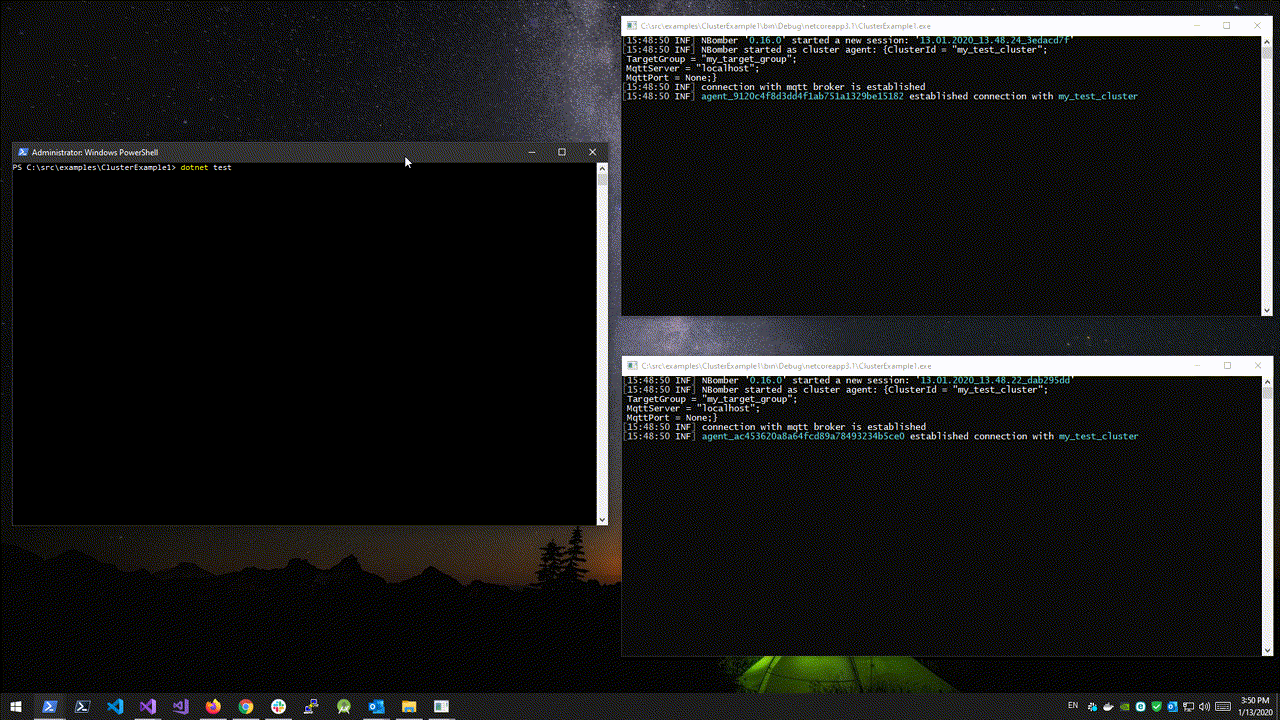Click 'my_test_cluster' link text in upper console last line
The image size is (1280, 720).
pyautogui.click(x=1098, y=97)
